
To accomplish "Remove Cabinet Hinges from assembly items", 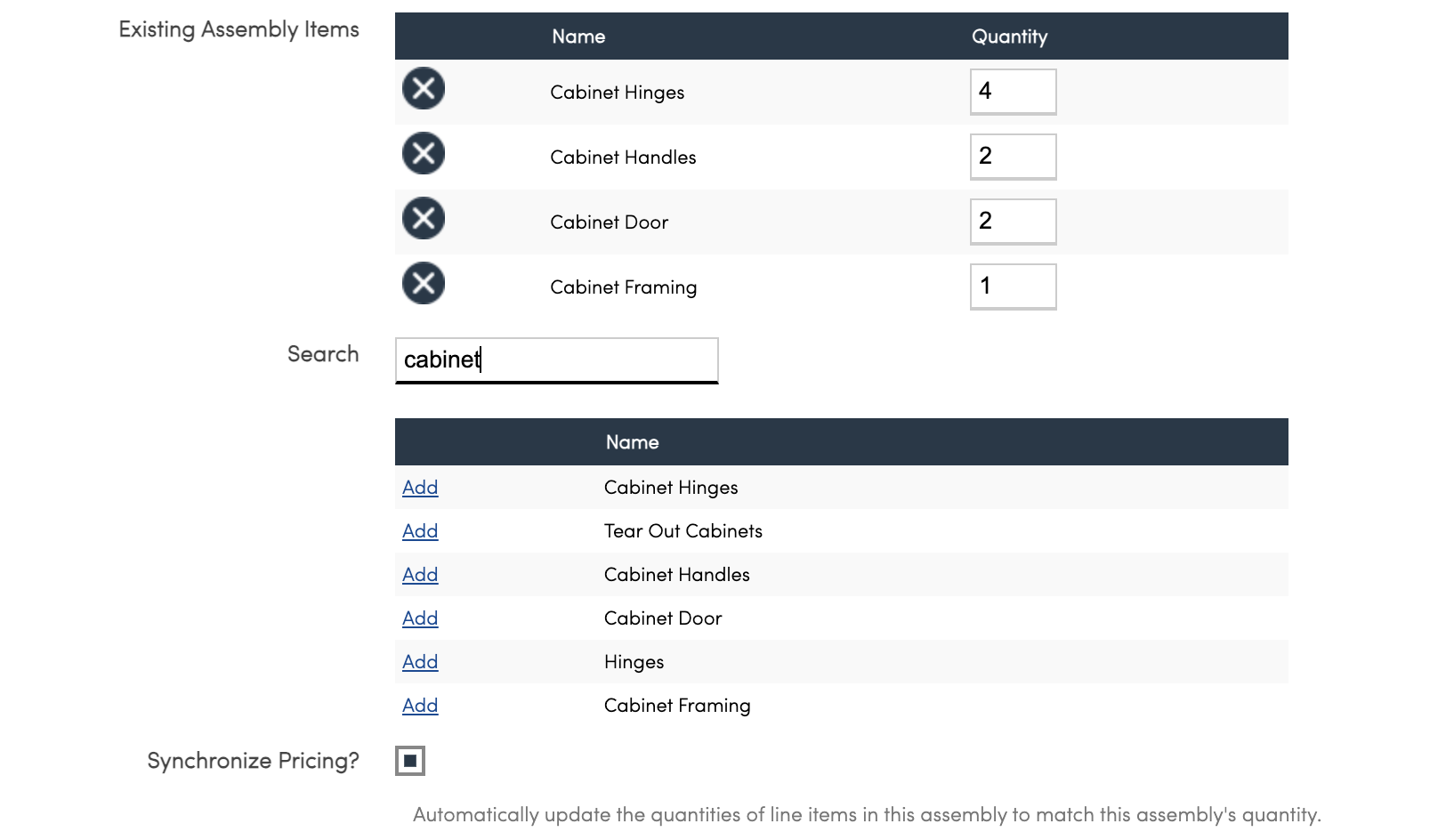I will (424, 89).
